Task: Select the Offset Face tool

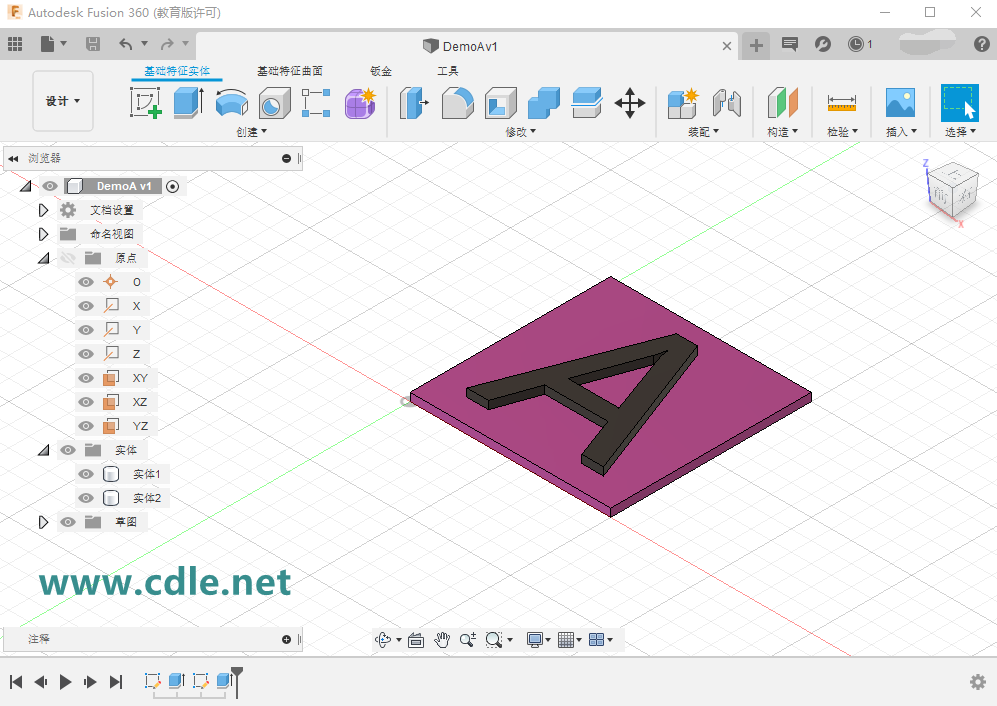Action: click(x=587, y=103)
